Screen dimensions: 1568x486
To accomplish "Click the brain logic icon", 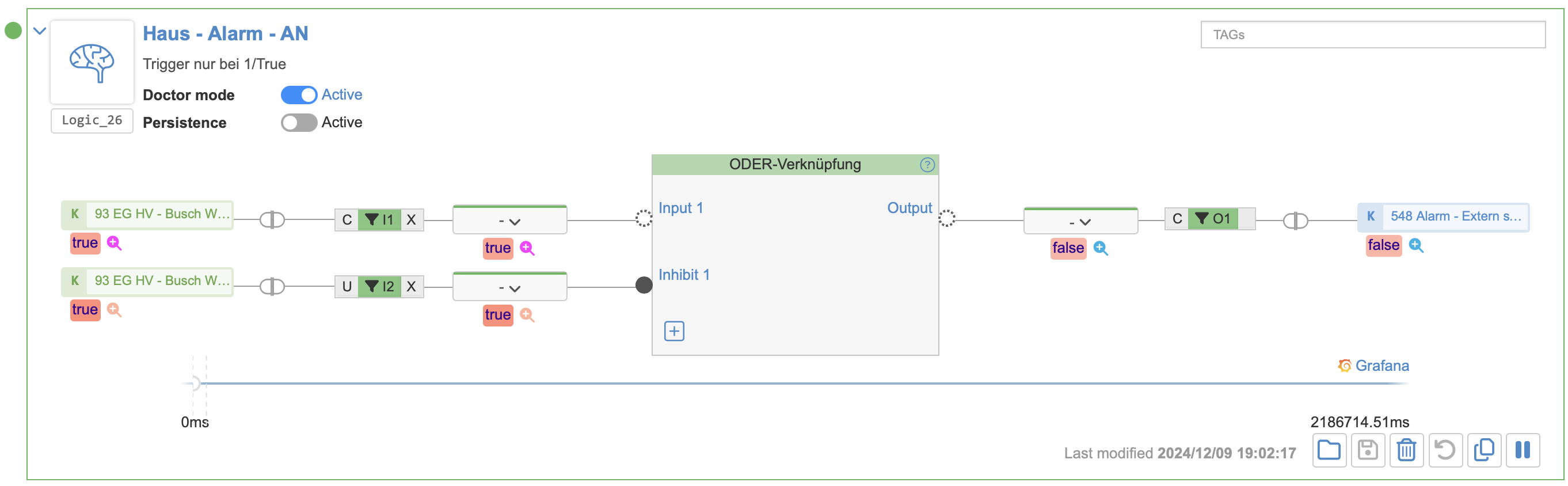I will (x=92, y=62).
